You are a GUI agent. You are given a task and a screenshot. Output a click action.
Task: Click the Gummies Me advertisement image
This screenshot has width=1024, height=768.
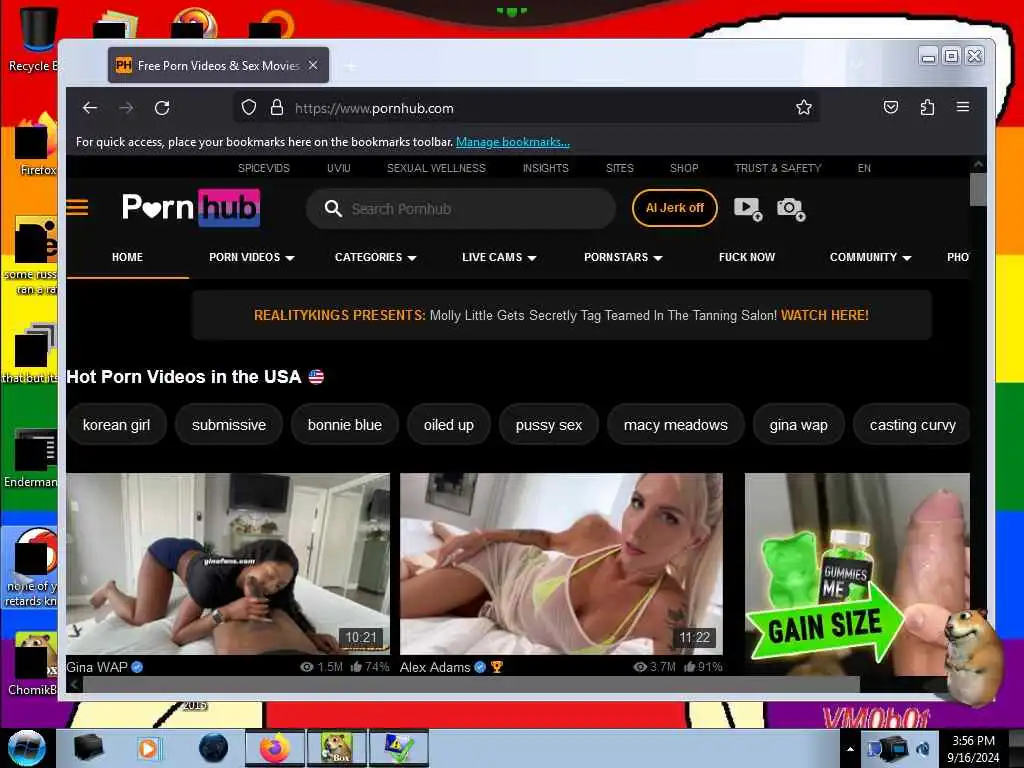tap(857, 574)
